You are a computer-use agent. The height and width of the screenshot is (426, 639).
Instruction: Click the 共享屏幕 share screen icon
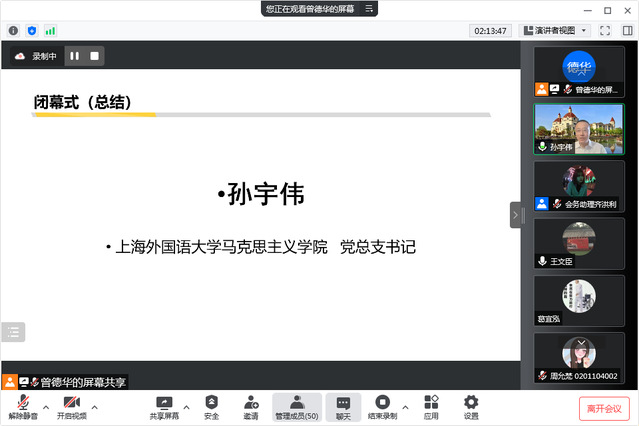(x=165, y=404)
